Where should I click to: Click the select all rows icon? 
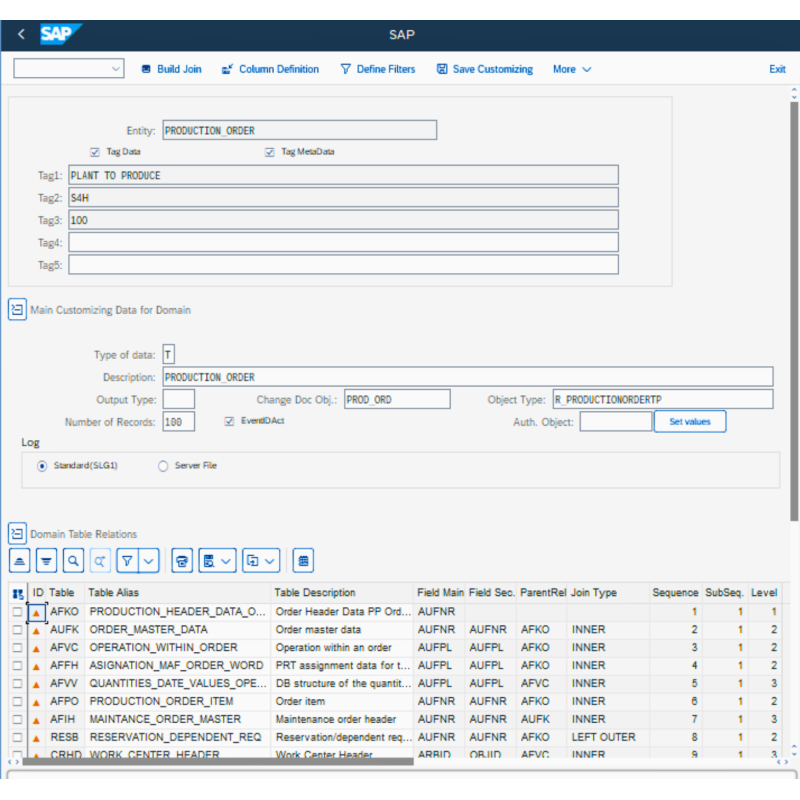coord(18,593)
